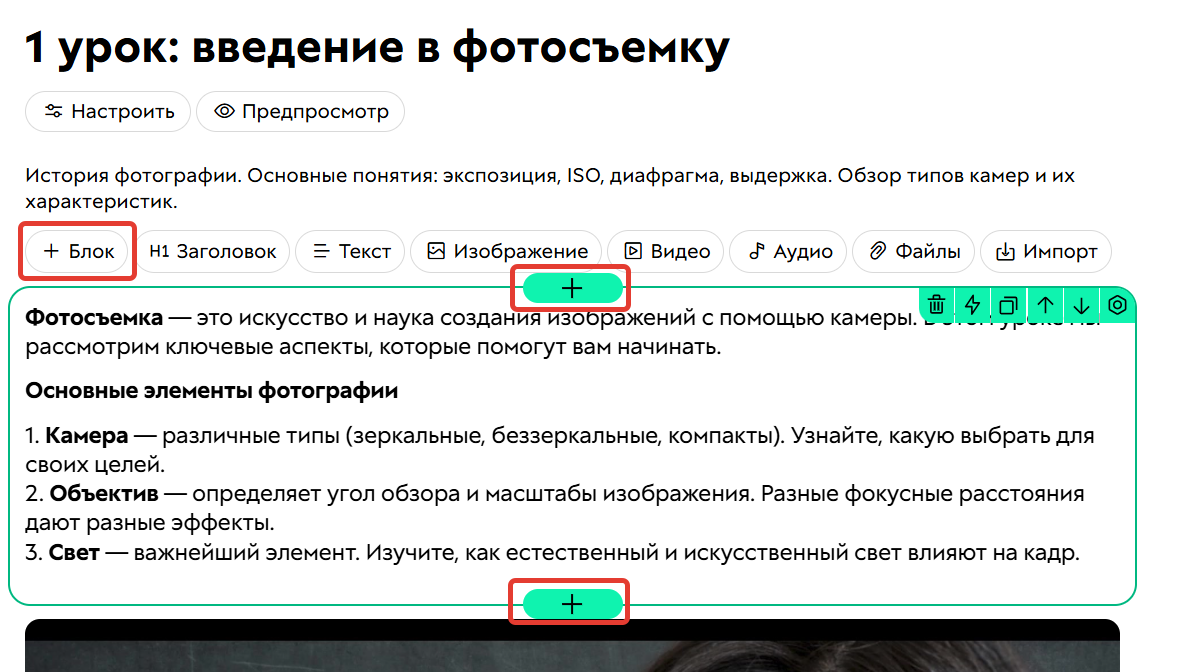Screen dimensions: 1193x672
Task: Click the lesson description starting "История фотографии"
Action: pyautogui.click(x=550, y=188)
